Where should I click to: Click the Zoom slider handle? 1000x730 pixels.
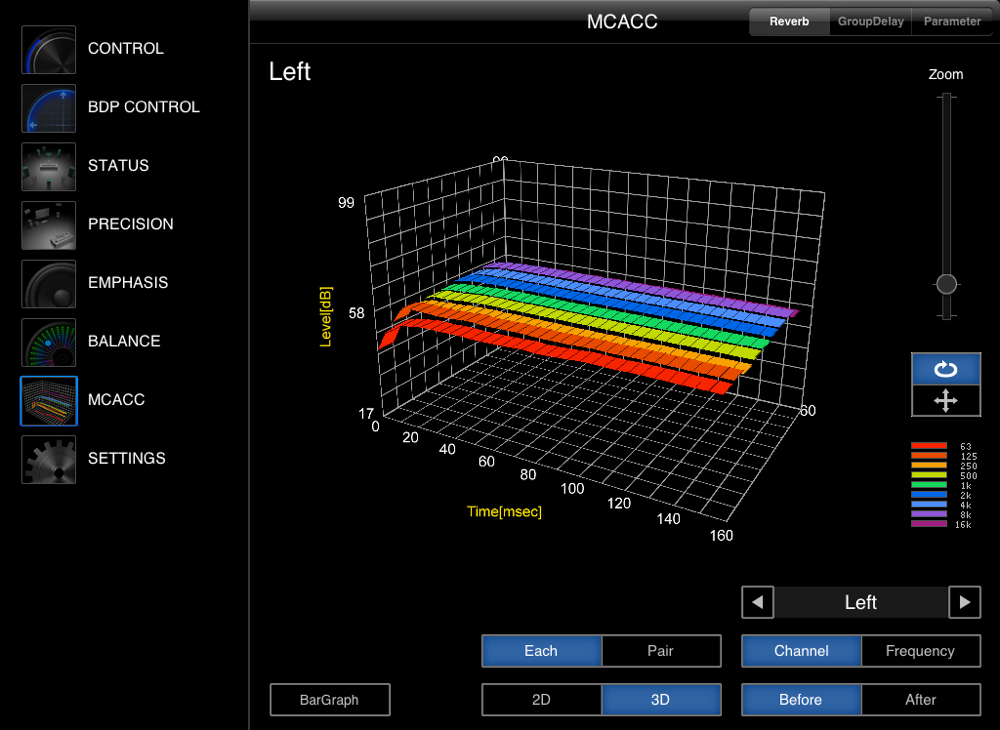946,284
